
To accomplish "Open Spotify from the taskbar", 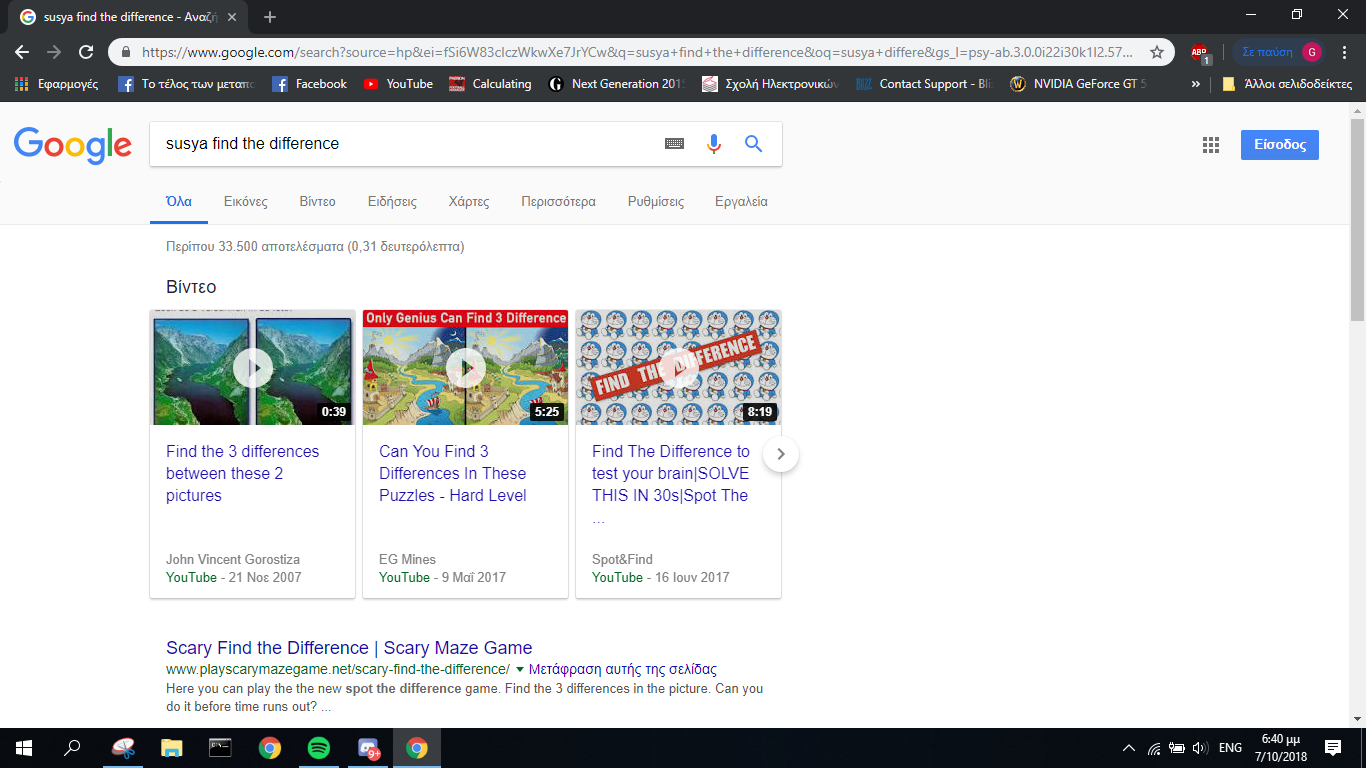I will click(x=318, y=748).
